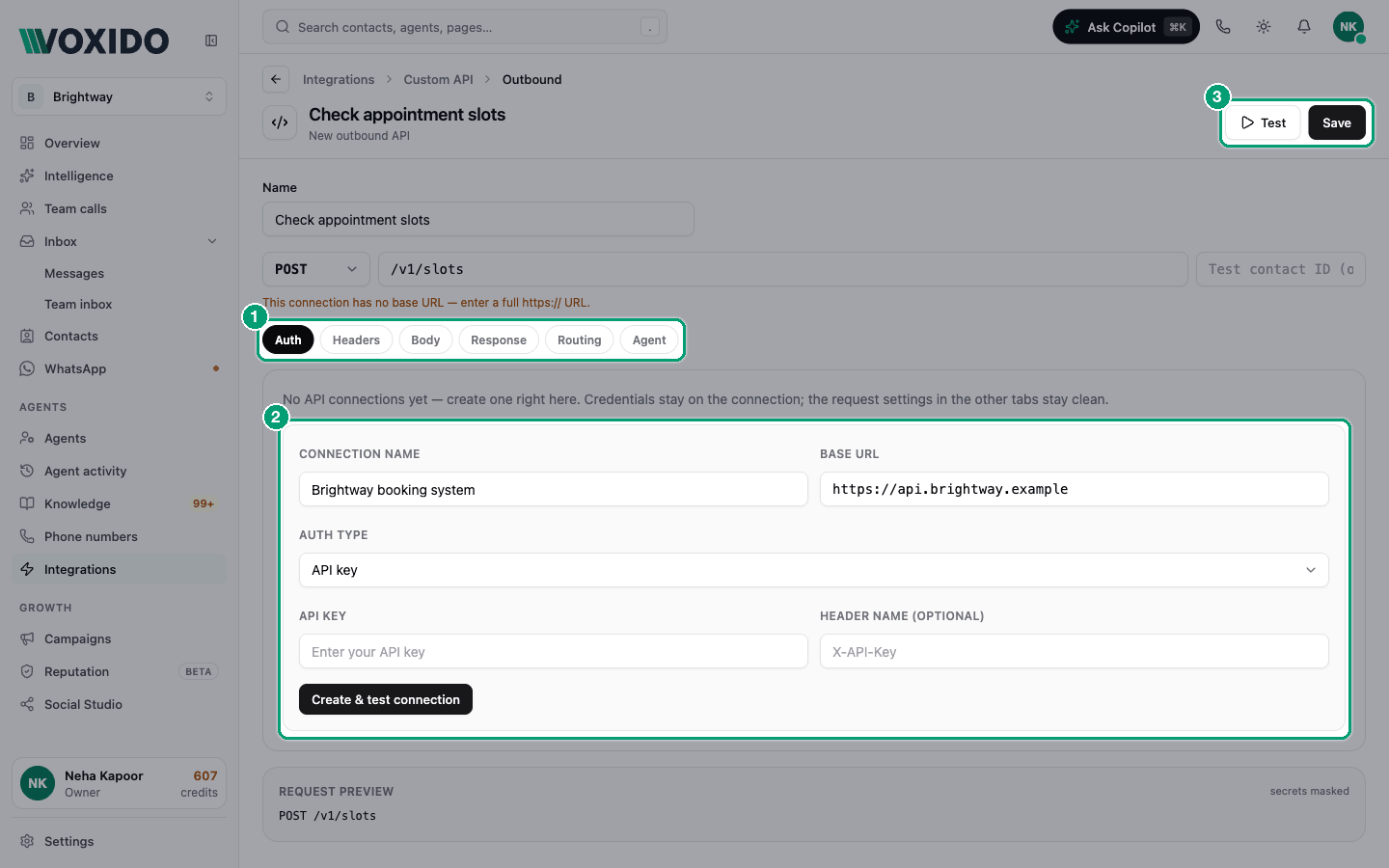Open Ask Copilot
This screenshot has width=1389, height=868.
coord(1126,27)
